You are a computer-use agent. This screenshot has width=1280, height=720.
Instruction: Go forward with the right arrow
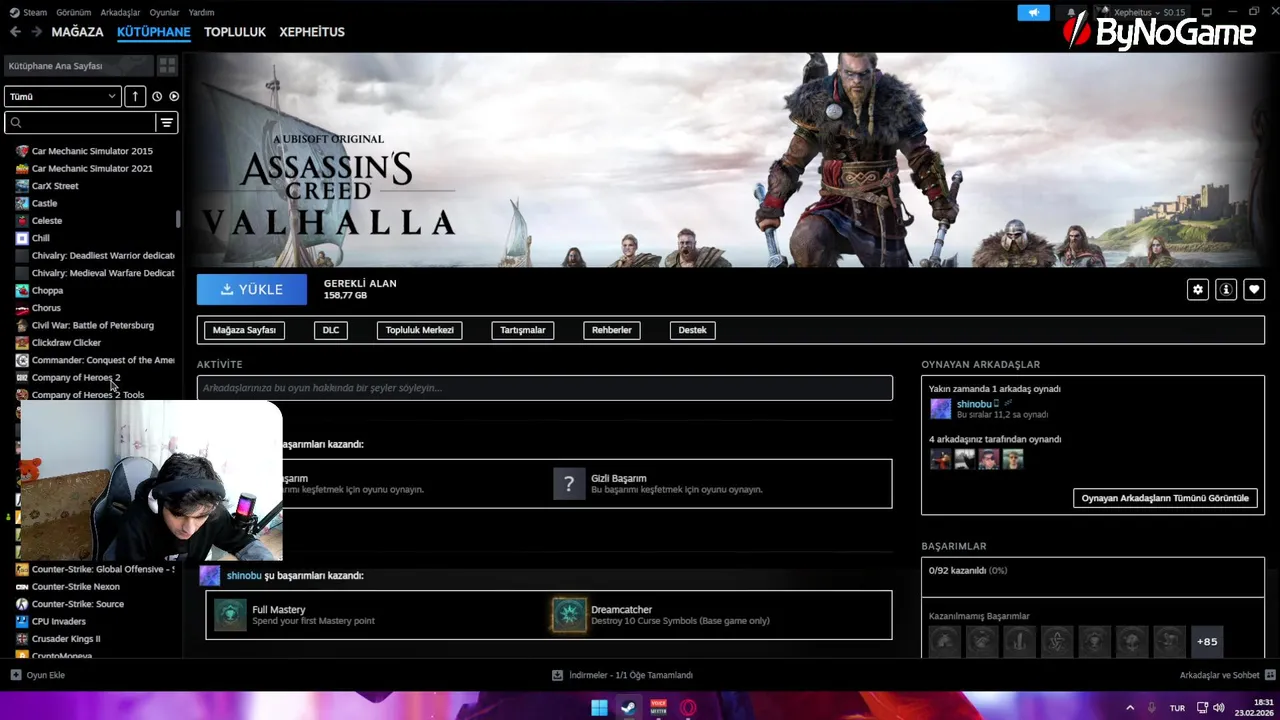coord(37,32)
